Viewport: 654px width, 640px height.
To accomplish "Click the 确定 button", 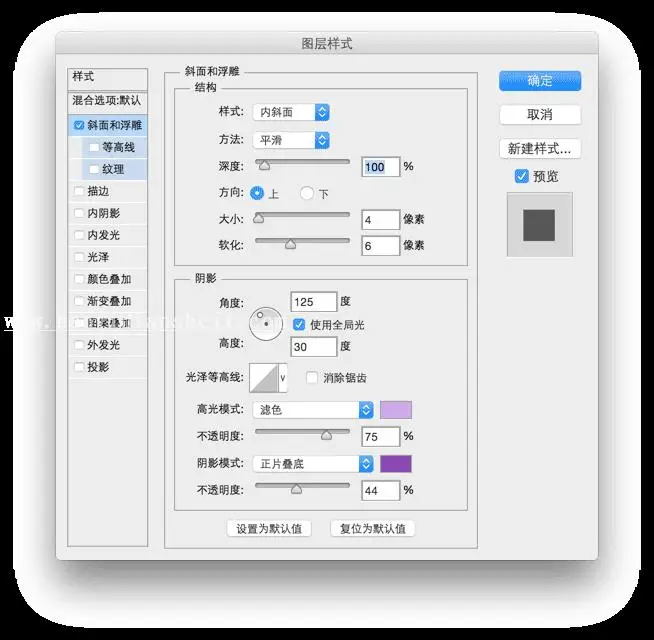I will point(540,81).
